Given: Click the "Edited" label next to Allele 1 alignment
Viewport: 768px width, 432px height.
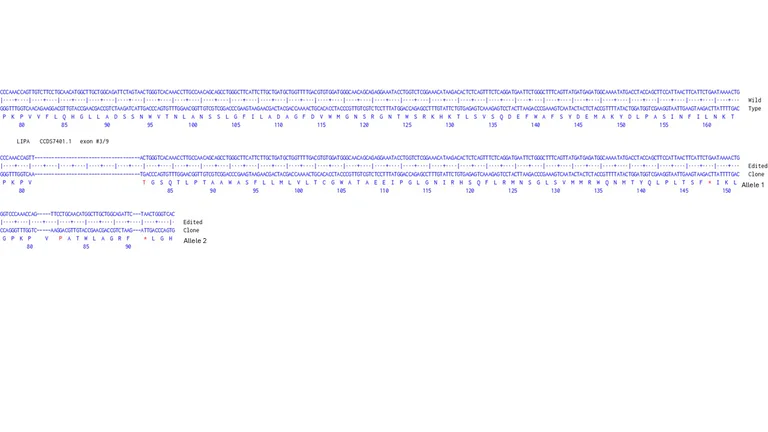Looking at the screenshot, I should pyautogui.click(x=758, y=167).
